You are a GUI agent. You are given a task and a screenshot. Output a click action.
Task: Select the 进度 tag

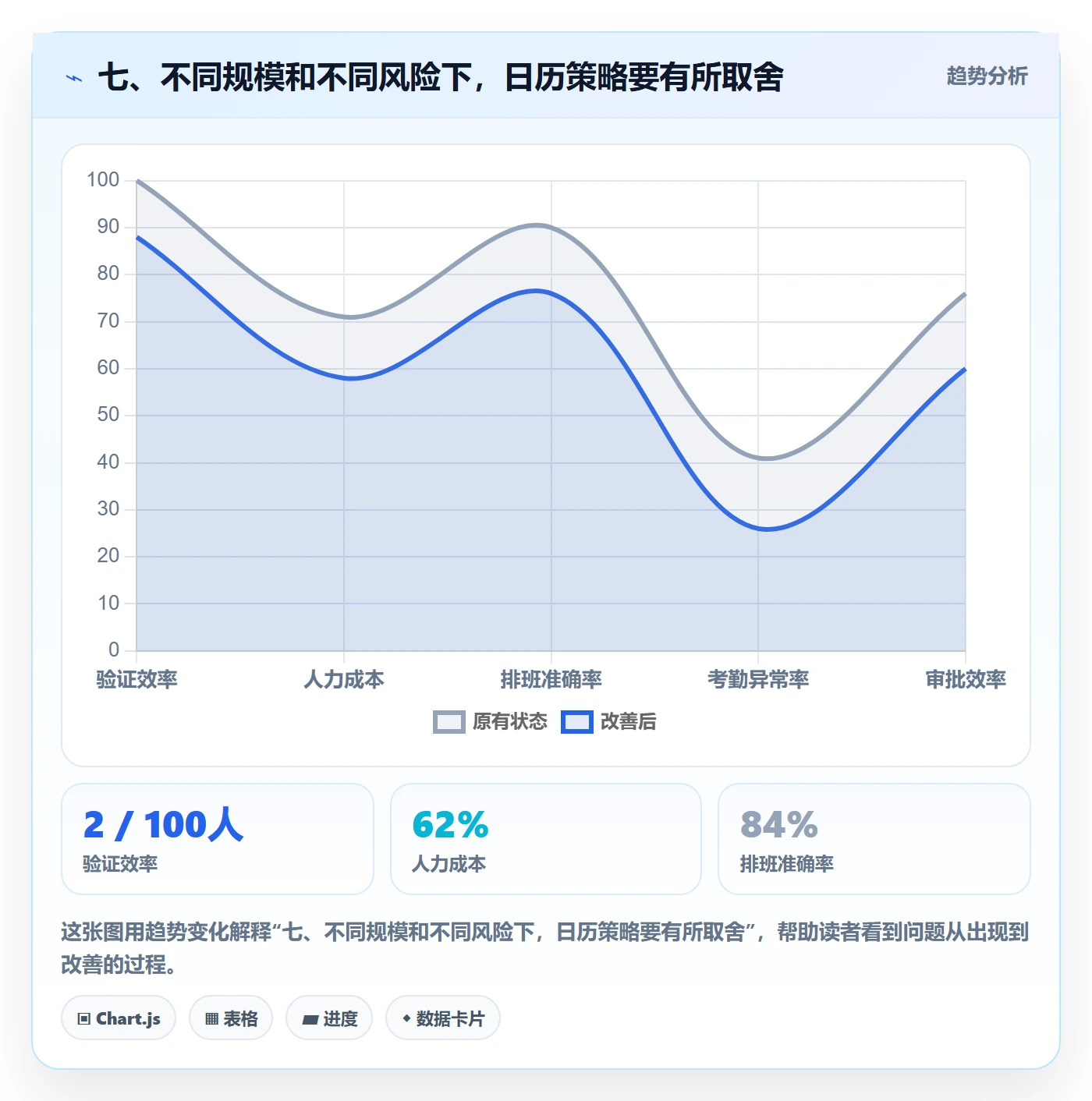coord(329,1018)
